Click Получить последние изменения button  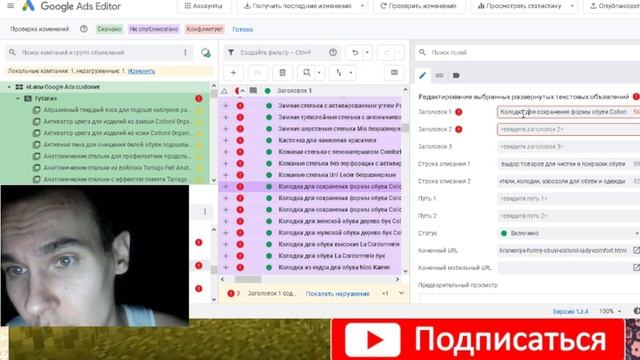(298, 6)
